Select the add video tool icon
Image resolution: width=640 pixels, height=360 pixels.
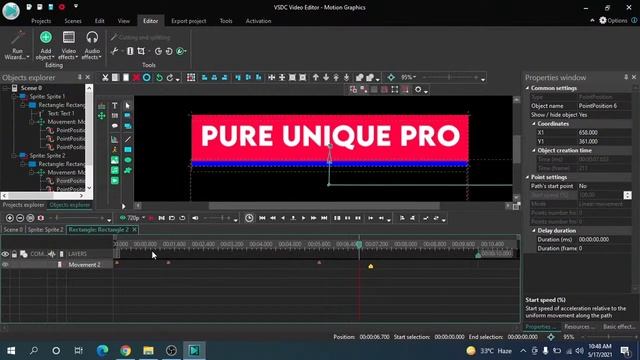(115, 180)
